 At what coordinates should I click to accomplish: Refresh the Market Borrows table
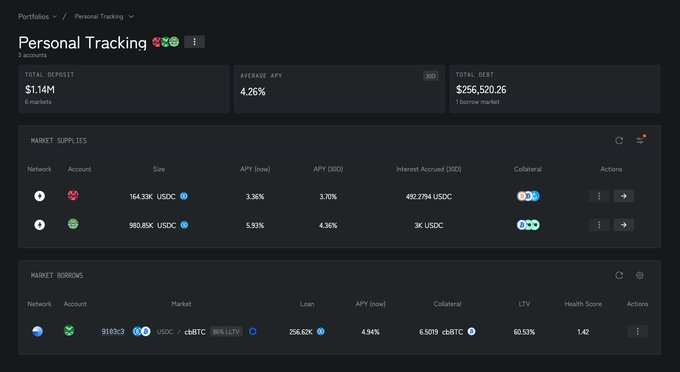[x=619, y=275]
